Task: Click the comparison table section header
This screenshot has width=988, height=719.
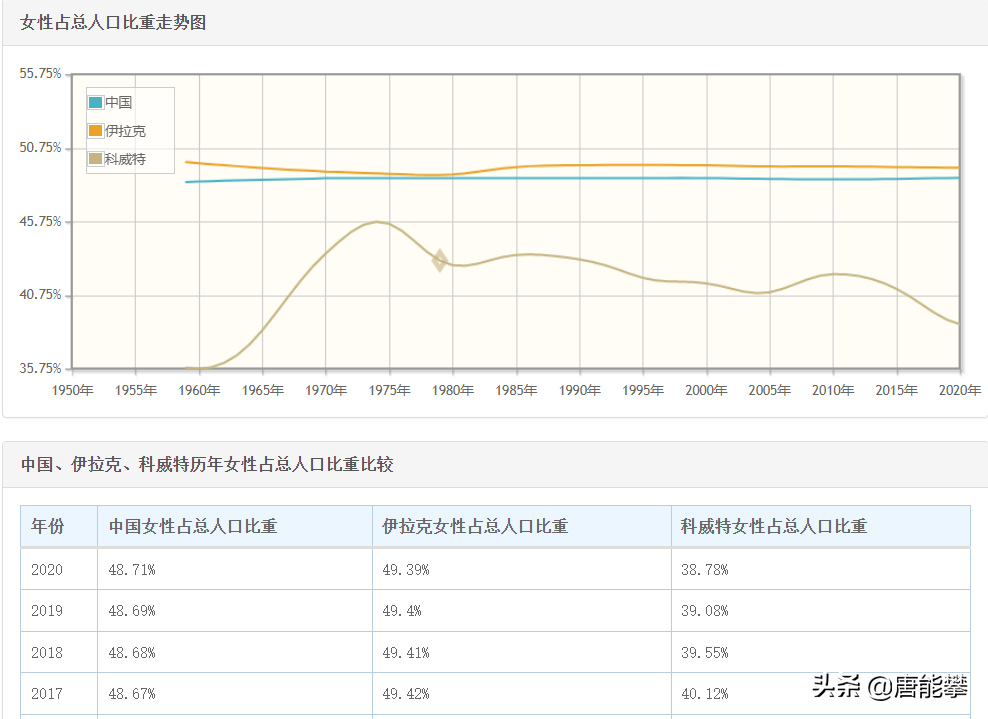Action: [x=207, y=464]
